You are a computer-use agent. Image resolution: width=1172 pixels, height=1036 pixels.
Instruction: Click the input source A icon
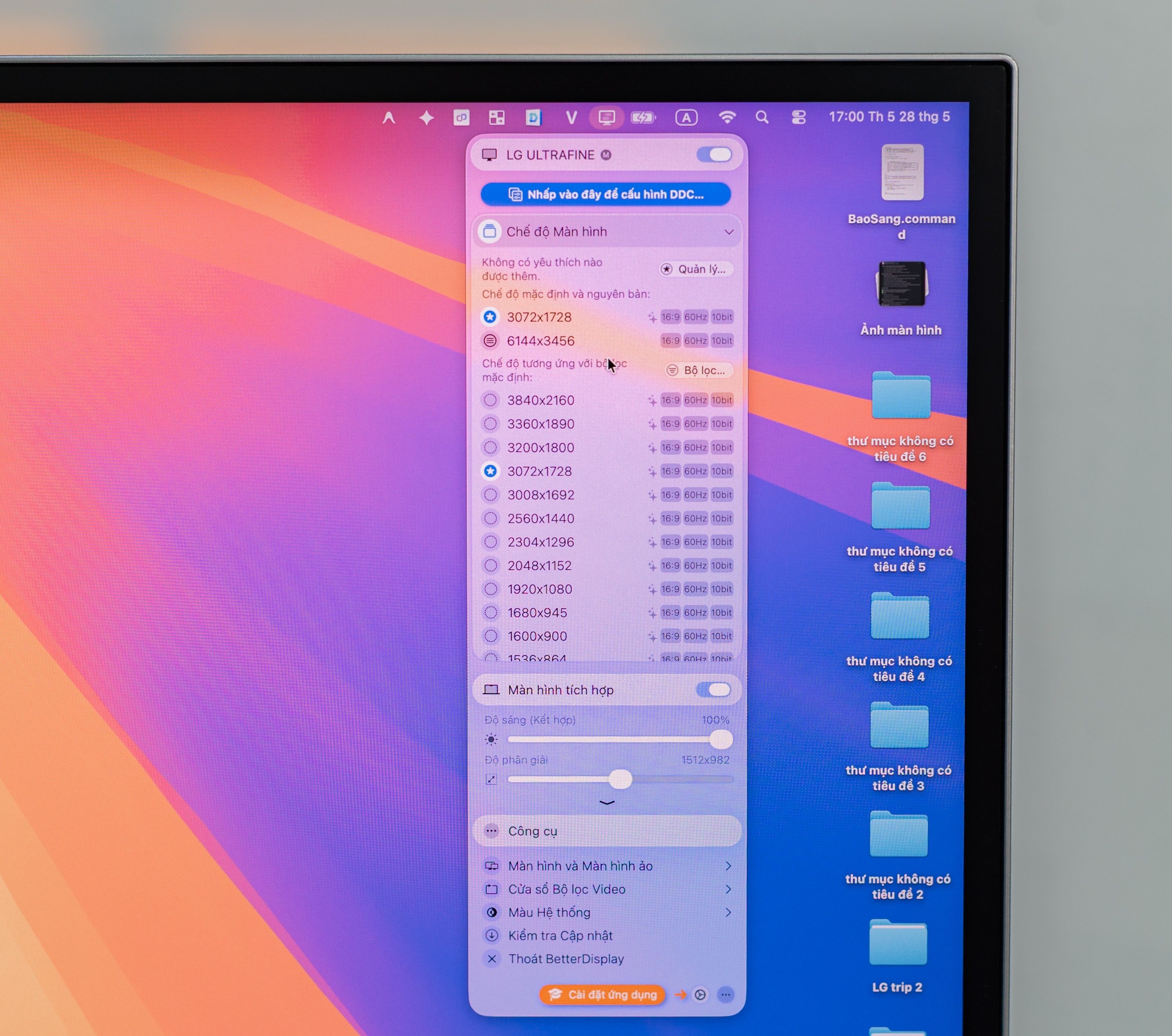click(x=686, y=118)
